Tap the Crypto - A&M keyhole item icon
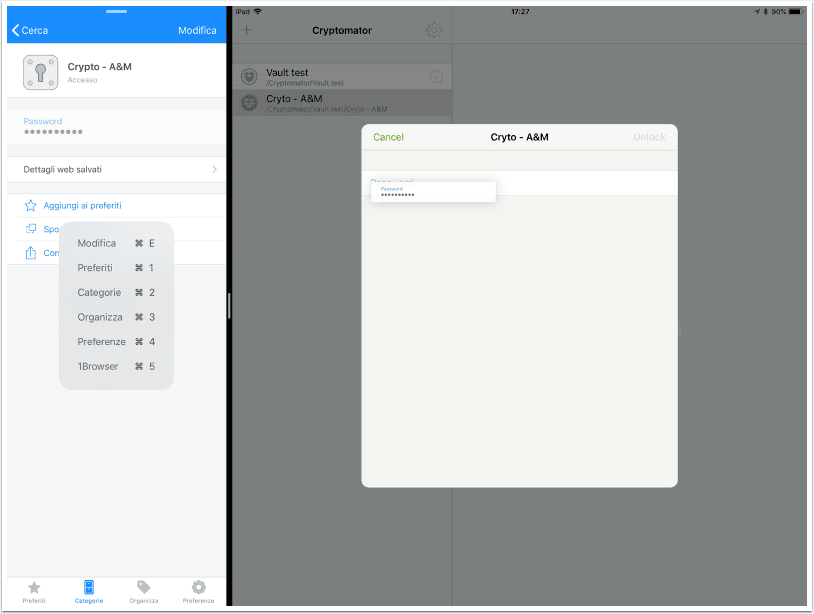 [x=40, y=73]
